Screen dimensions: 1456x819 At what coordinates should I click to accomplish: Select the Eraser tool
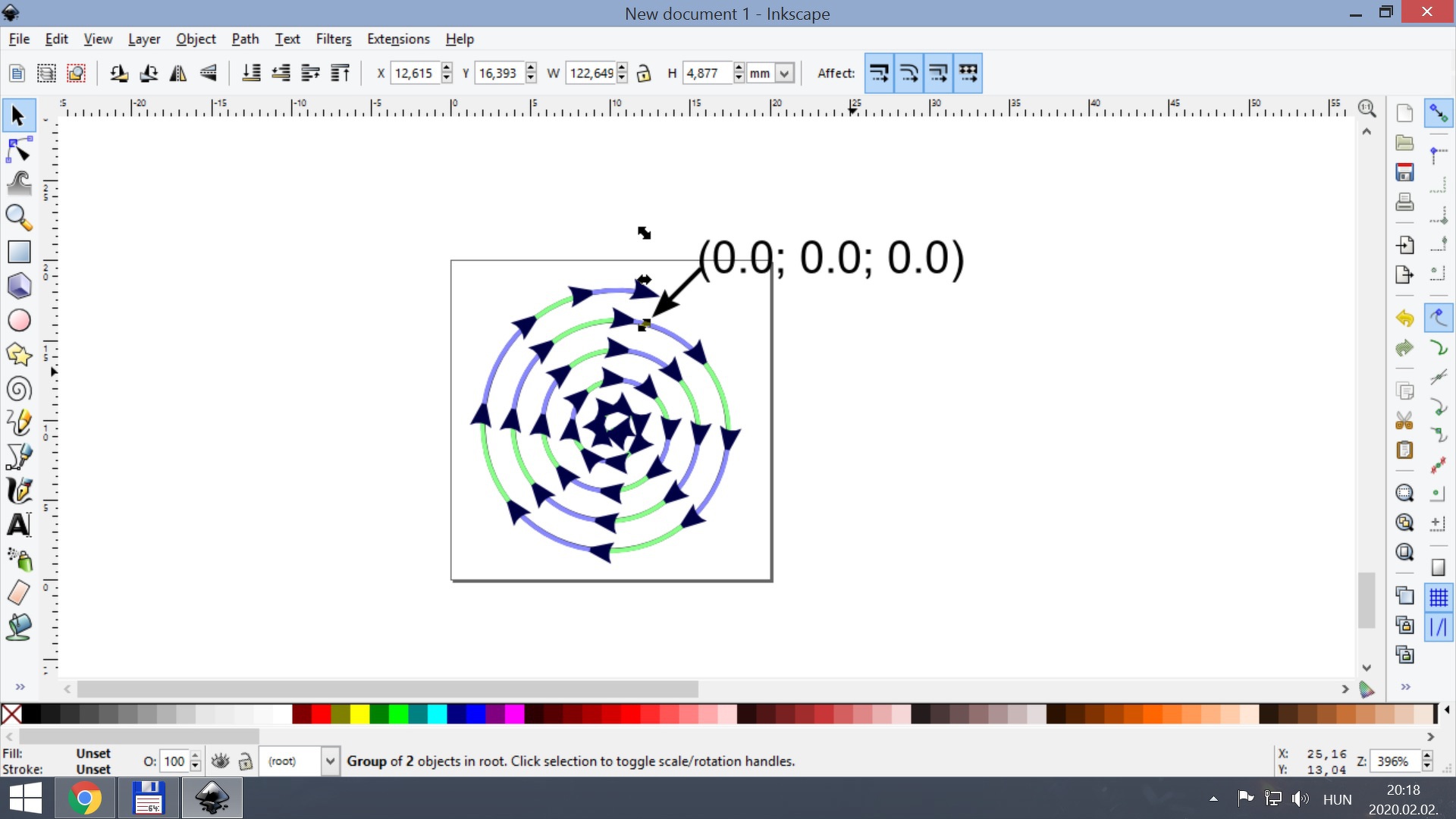19,592
